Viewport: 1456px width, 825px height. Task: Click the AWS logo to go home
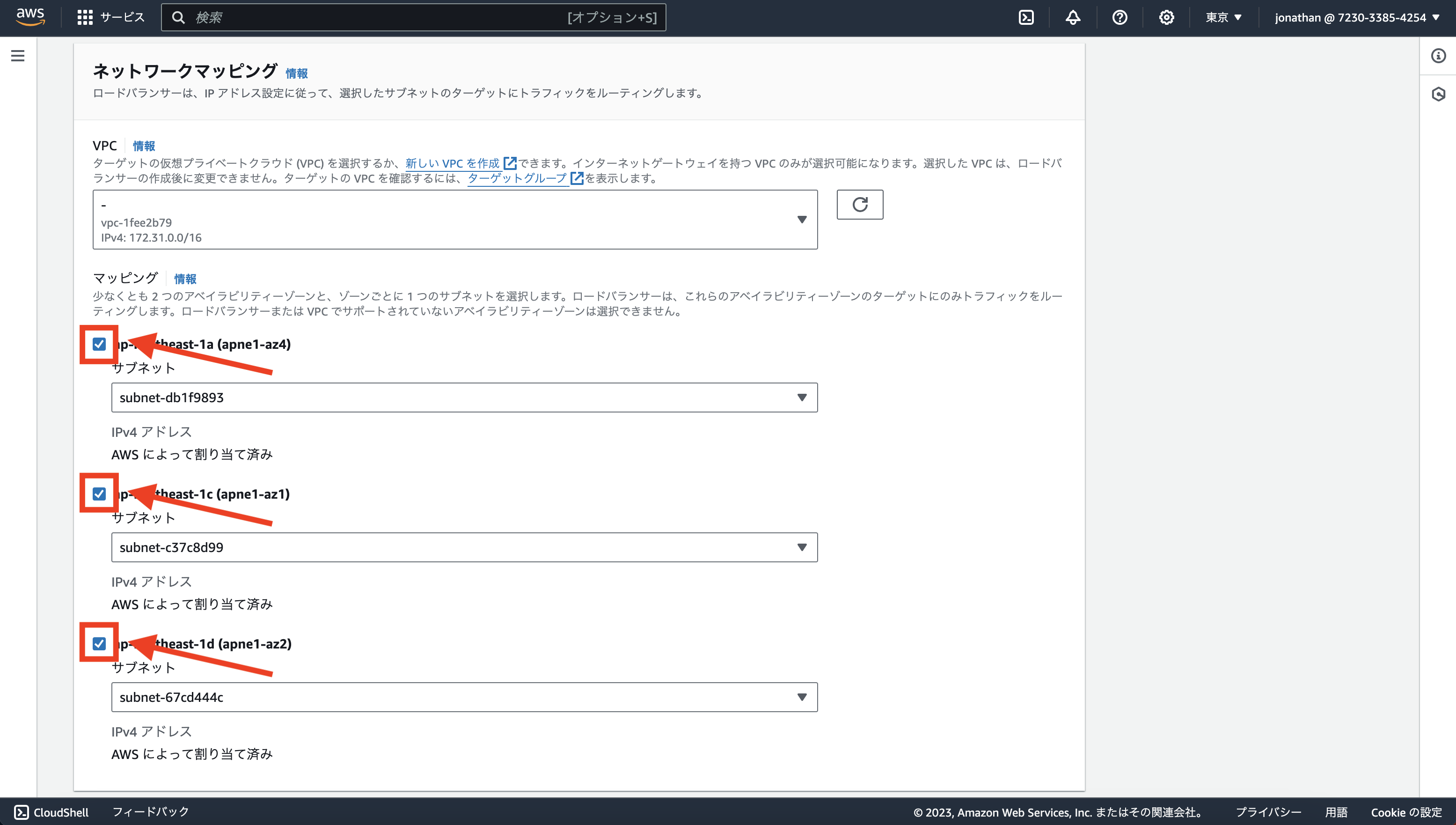30,16
